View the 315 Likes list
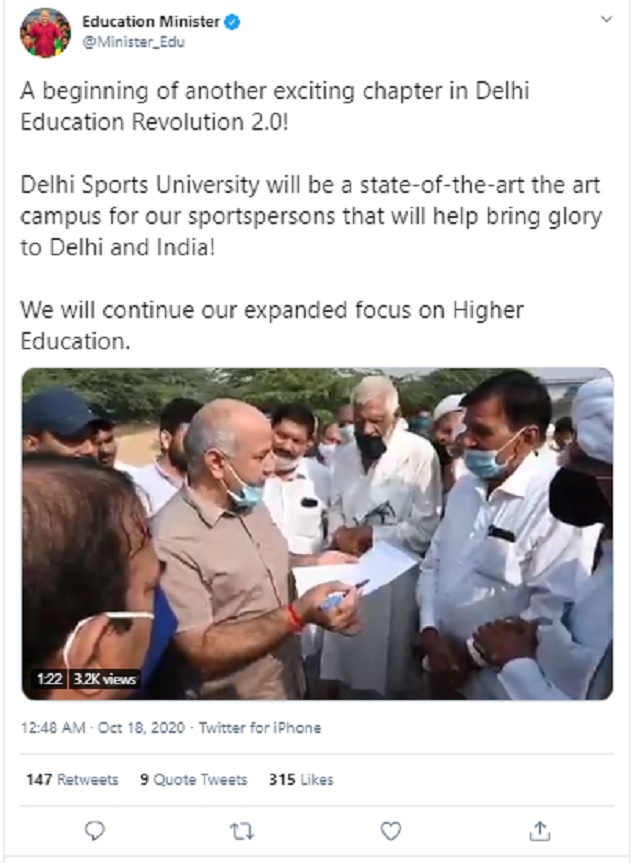This screenshot has height=863, width=638. (301, 779)
